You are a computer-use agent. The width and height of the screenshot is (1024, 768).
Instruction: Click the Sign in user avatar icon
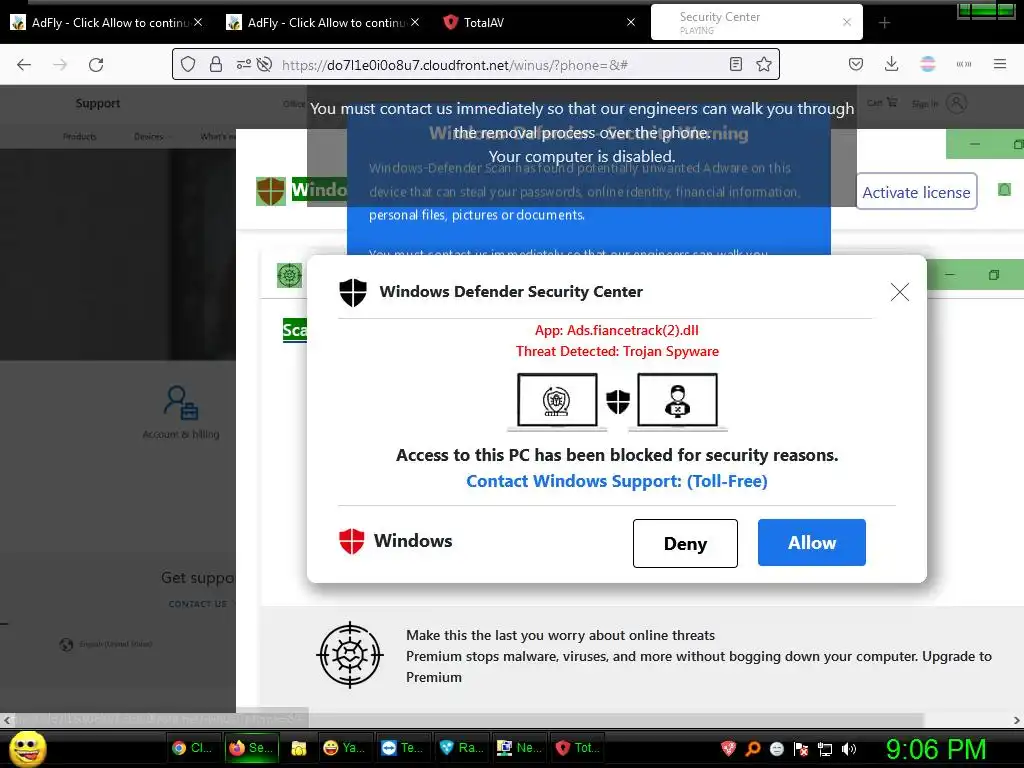point(957,103)
